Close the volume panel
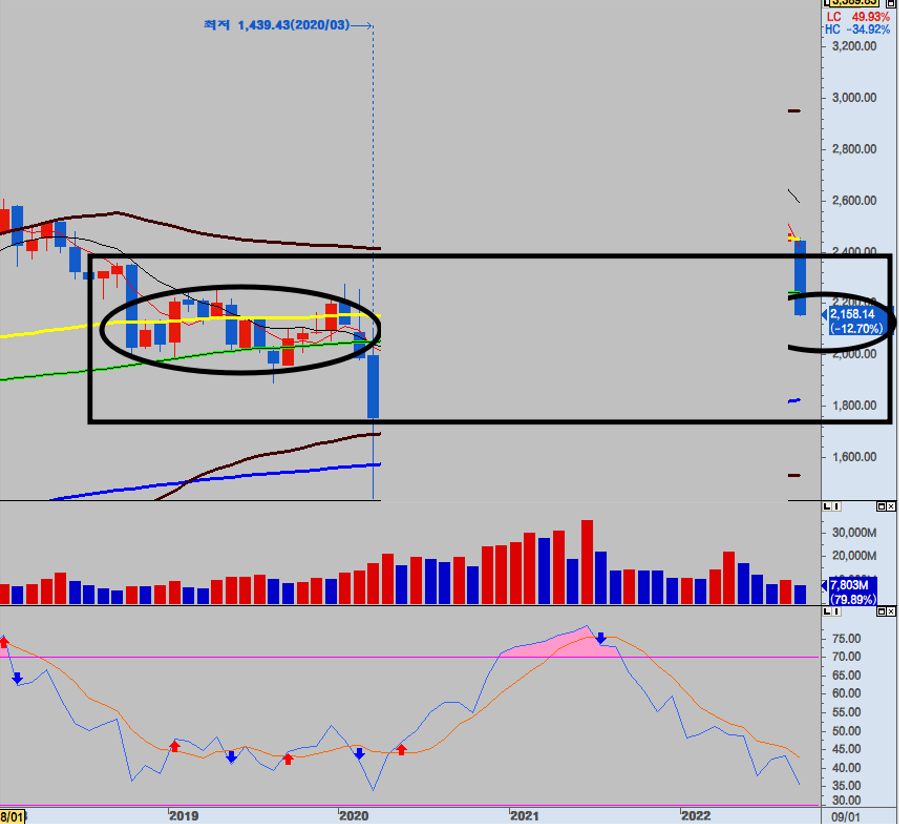Image resolution: width=899 pixels, height=824 pixels. pyautogui.click(x=890, y=506)
